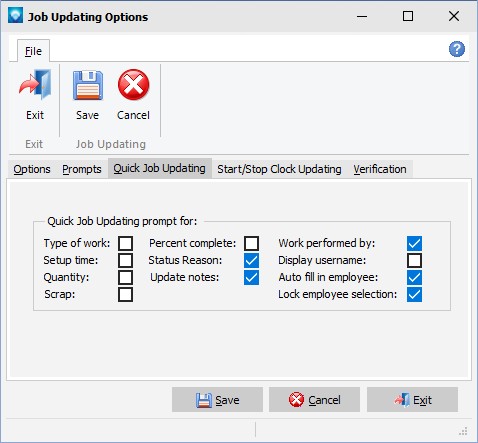Open help via blue question mark icon
This screenshot has width=478, height=443.
tap(457, 49)
